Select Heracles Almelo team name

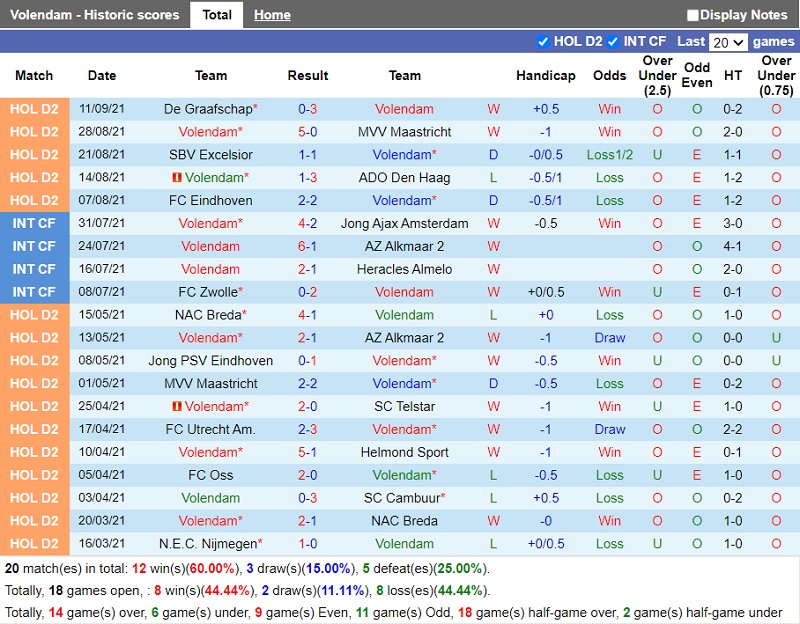(x=405, y=269)
